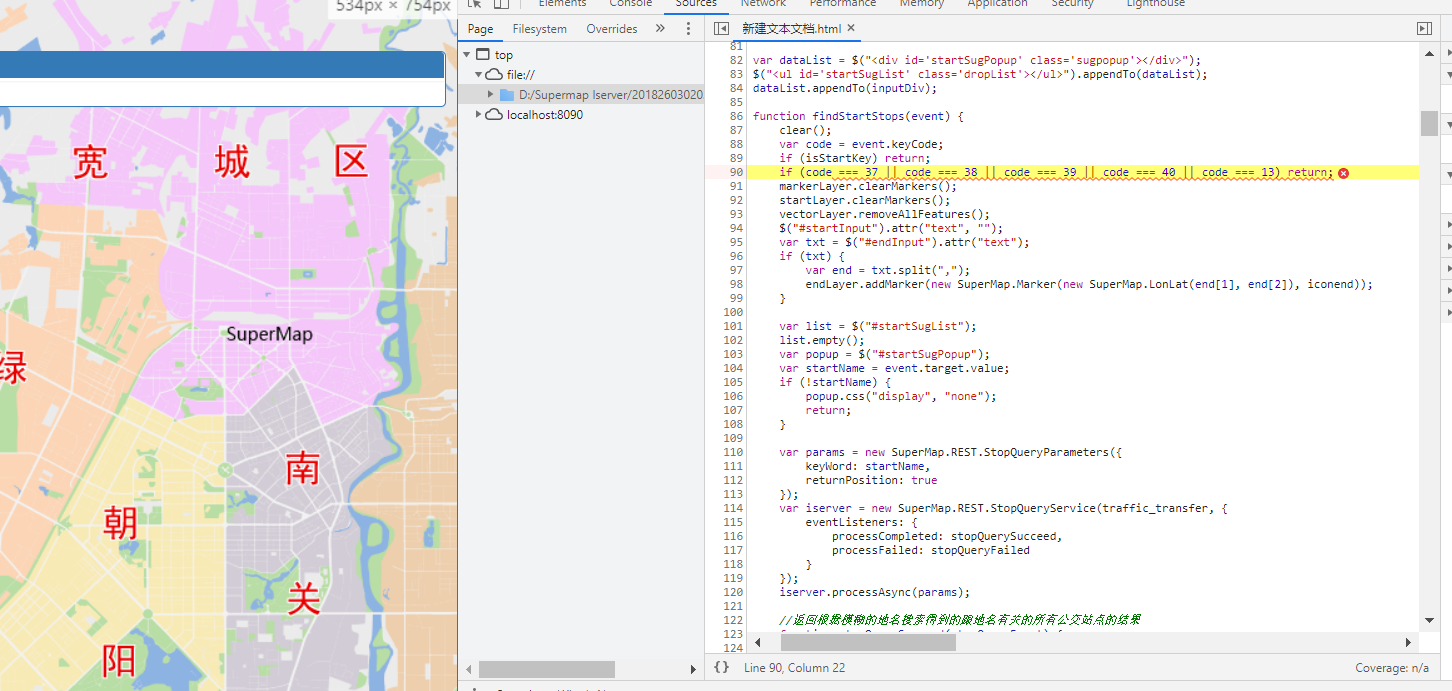The image size is (1452, 691).
Task: Click the code editor scroll-down arrow
Action: click(1429, 621)
